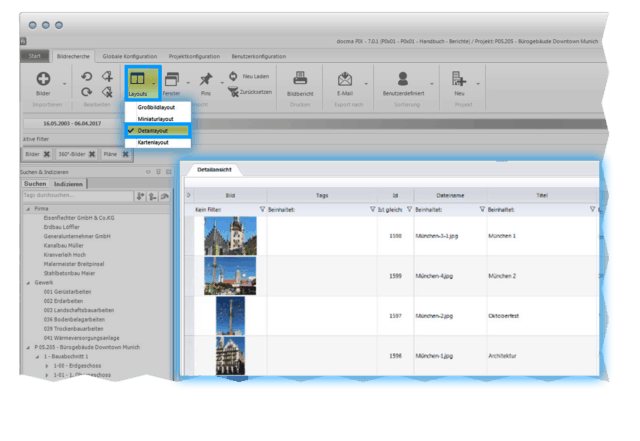640x441 pixels.
Task: Remove the 360°-Bilder active filter
Action: 92,154
